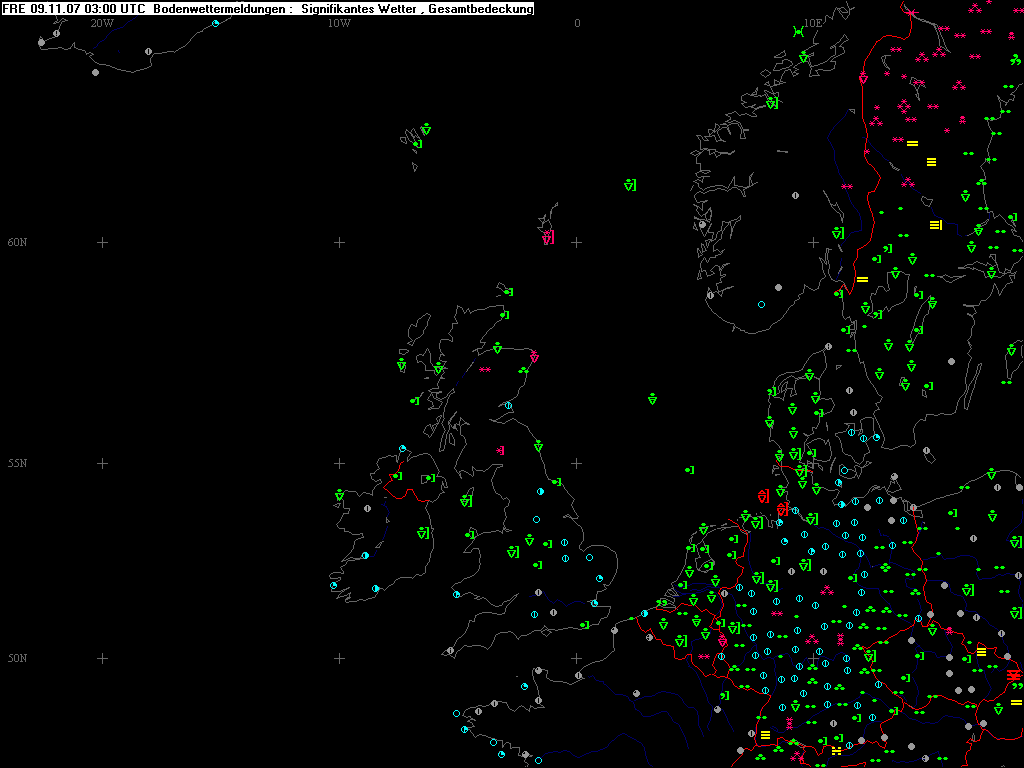Click green rain symbol in sea west of Denmark

click(x=689, y=469)
